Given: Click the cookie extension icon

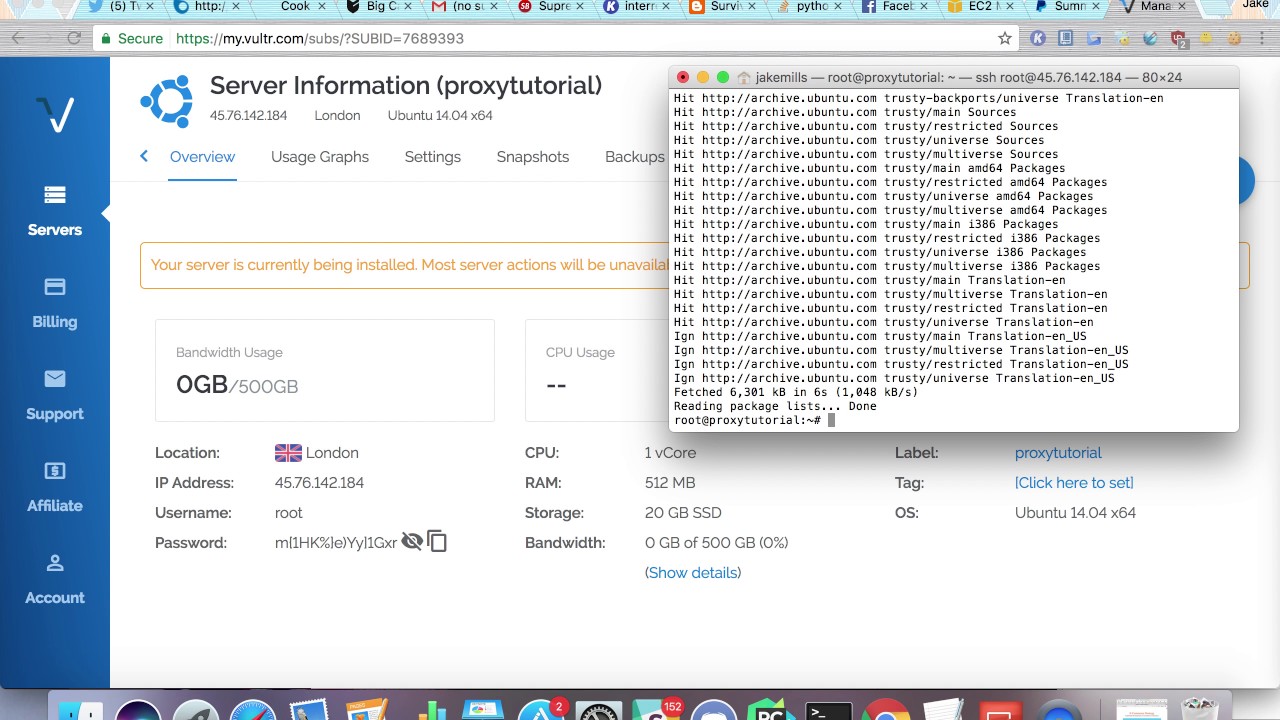Looking at the screenshot, I should (1235, 39).
